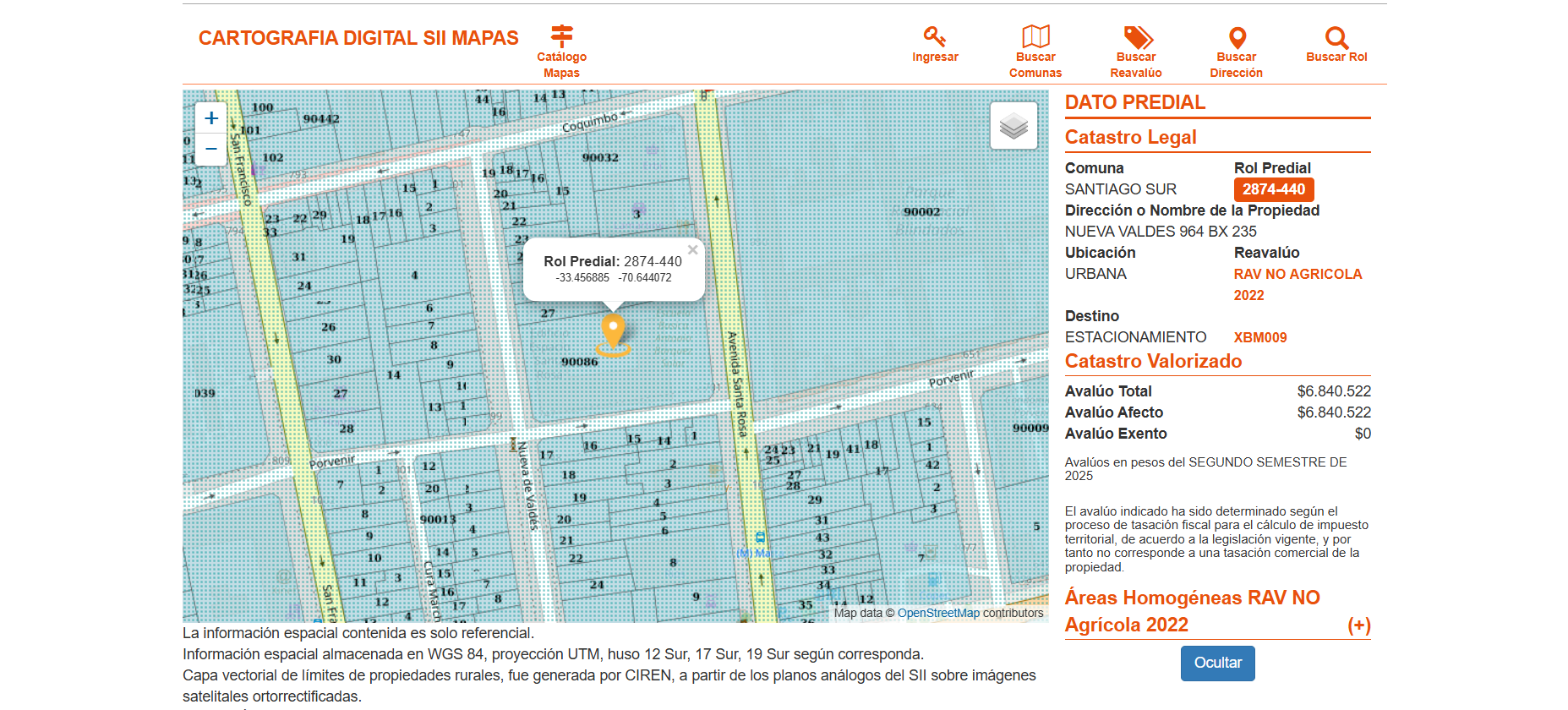
Task: Click the Avalúo Exento $0 value
Action: coord(1363,434)
